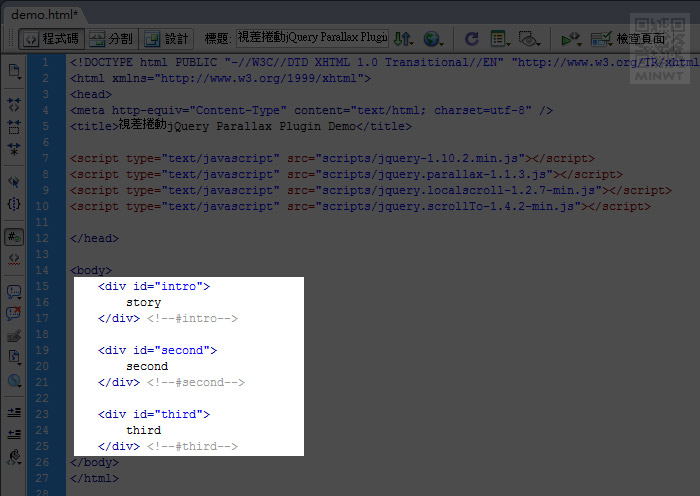Click the Remove Comment icon
Viewport: 700px width, 496px height.
coord(14,313)
